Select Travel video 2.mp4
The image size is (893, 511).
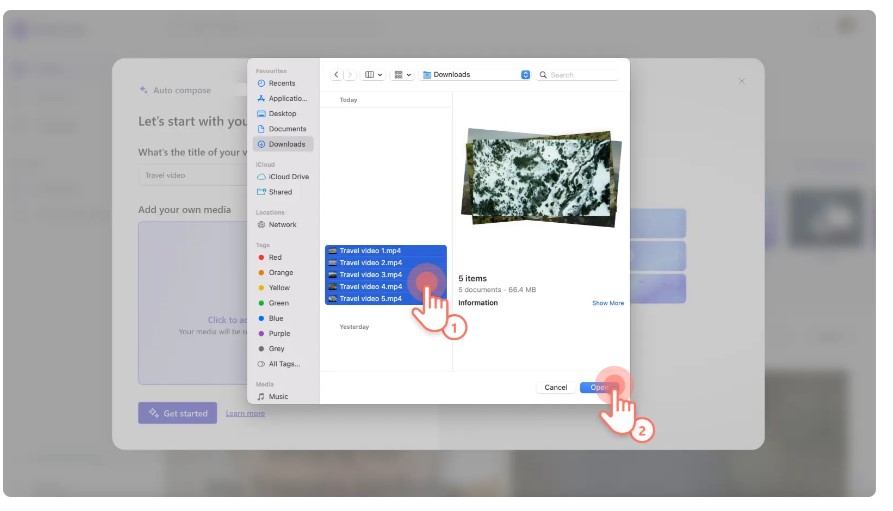click(386, 263)
